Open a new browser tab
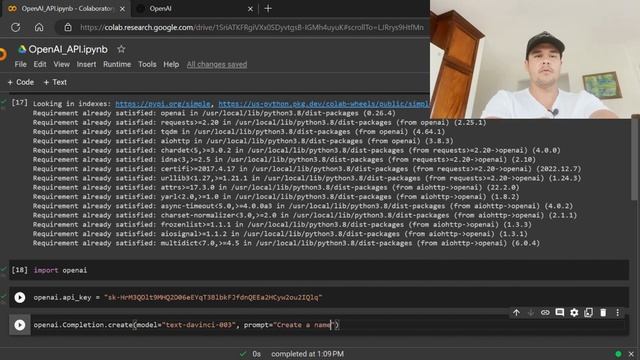This screenshot has width=640, height=360. pyautogui.click(x=268, y=8)
